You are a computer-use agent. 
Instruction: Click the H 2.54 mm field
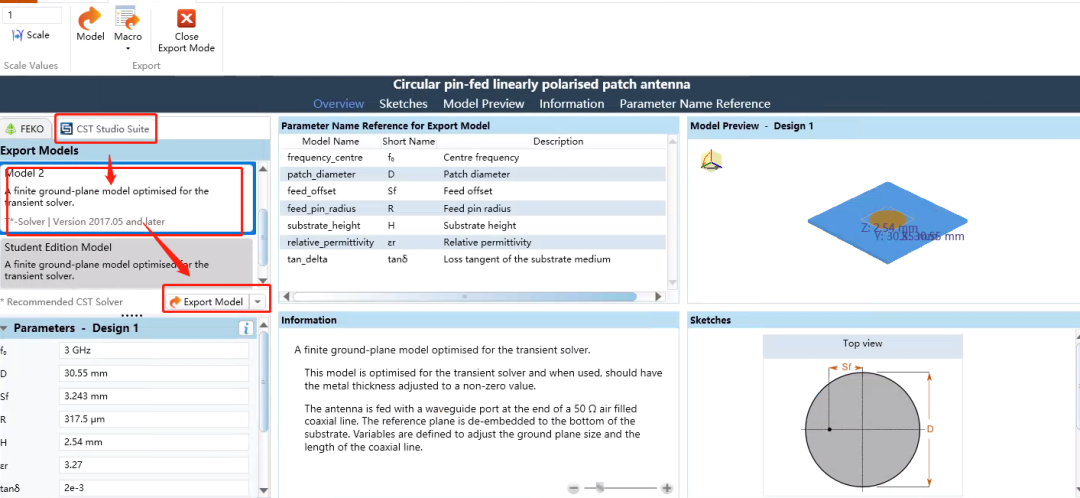(154, 442)
